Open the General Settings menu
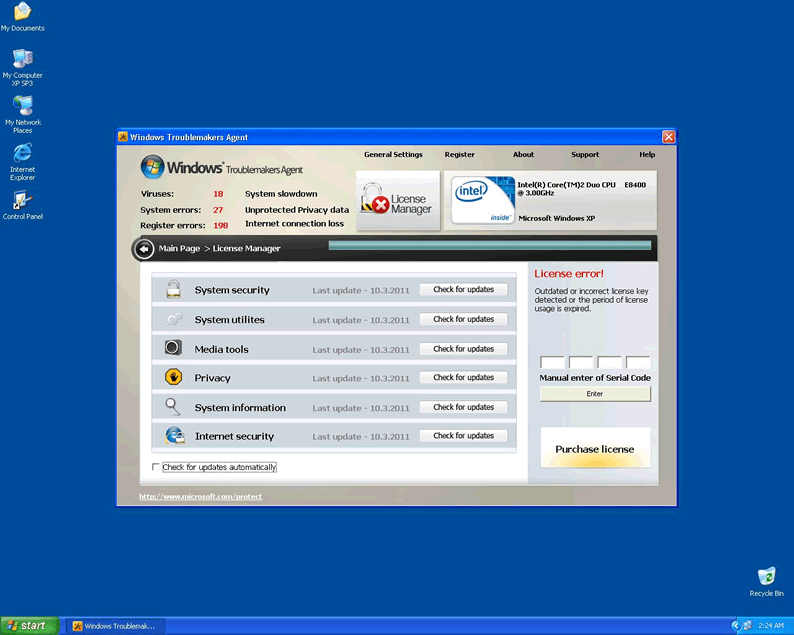 (393, 155)
